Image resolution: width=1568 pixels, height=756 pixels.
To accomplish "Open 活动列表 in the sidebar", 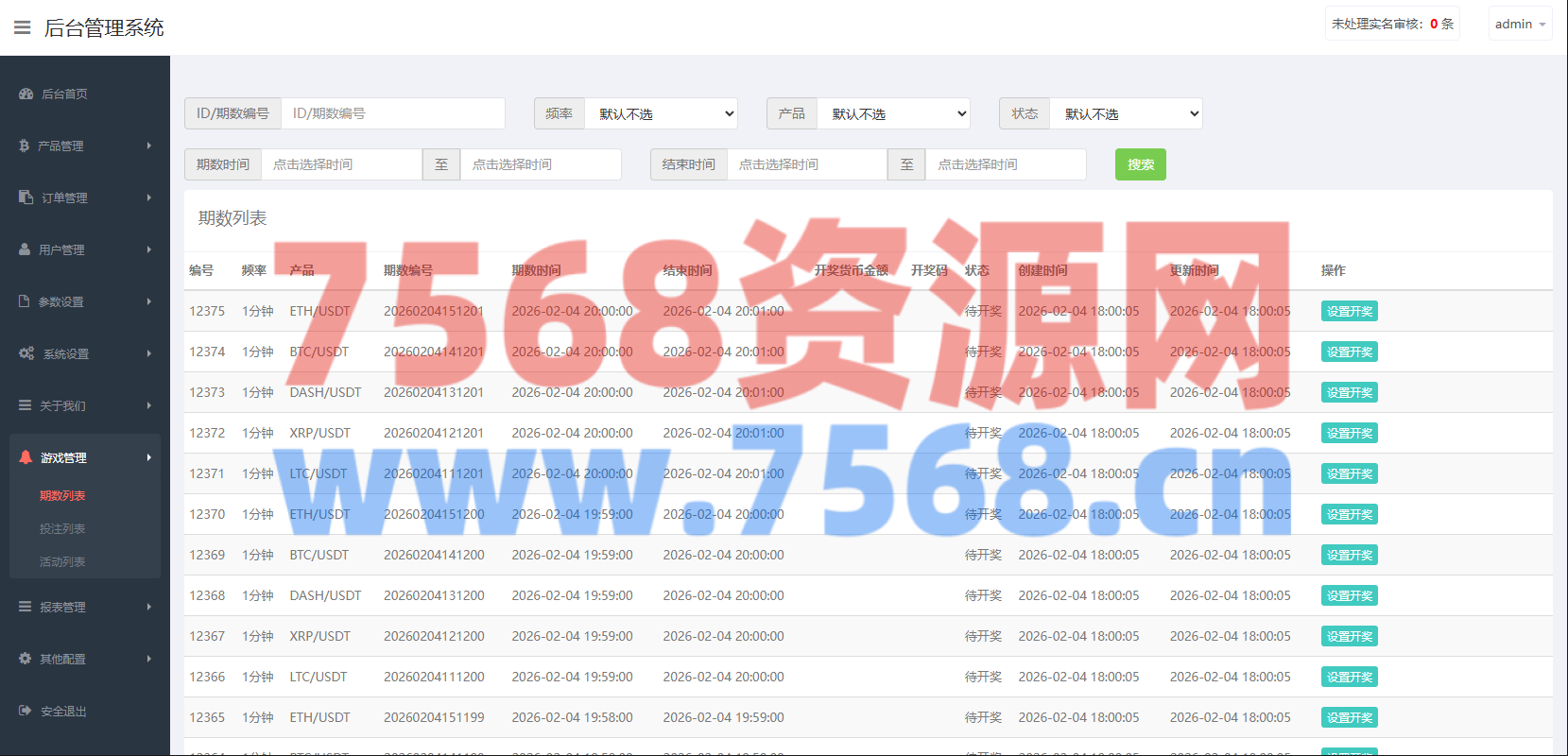I will pos(62,561).
